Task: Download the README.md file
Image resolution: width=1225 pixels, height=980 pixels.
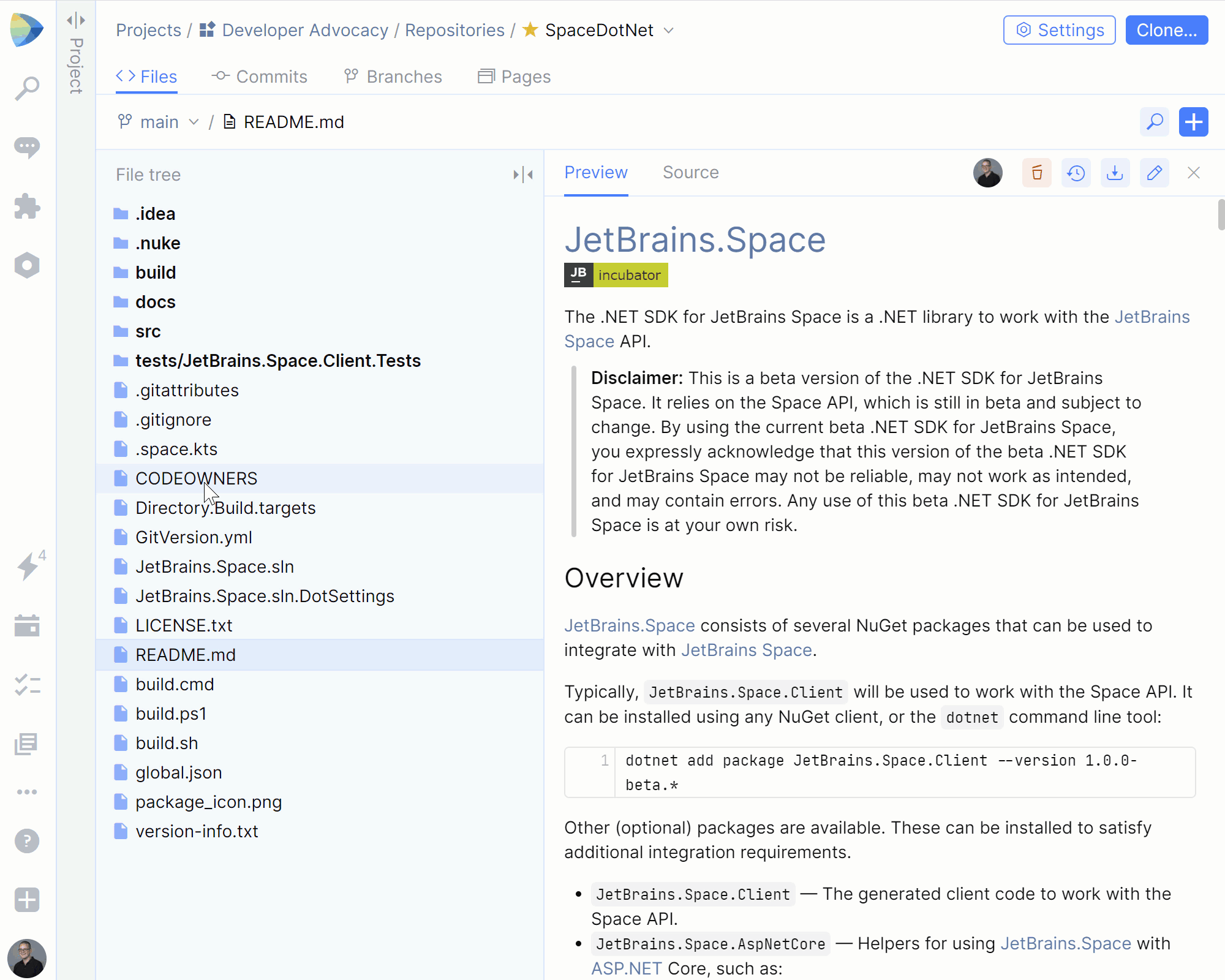Action: [1115, 173]
